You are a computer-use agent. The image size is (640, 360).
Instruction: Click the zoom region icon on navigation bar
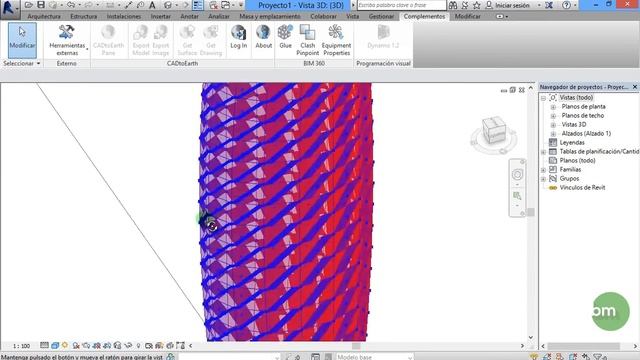517,196
